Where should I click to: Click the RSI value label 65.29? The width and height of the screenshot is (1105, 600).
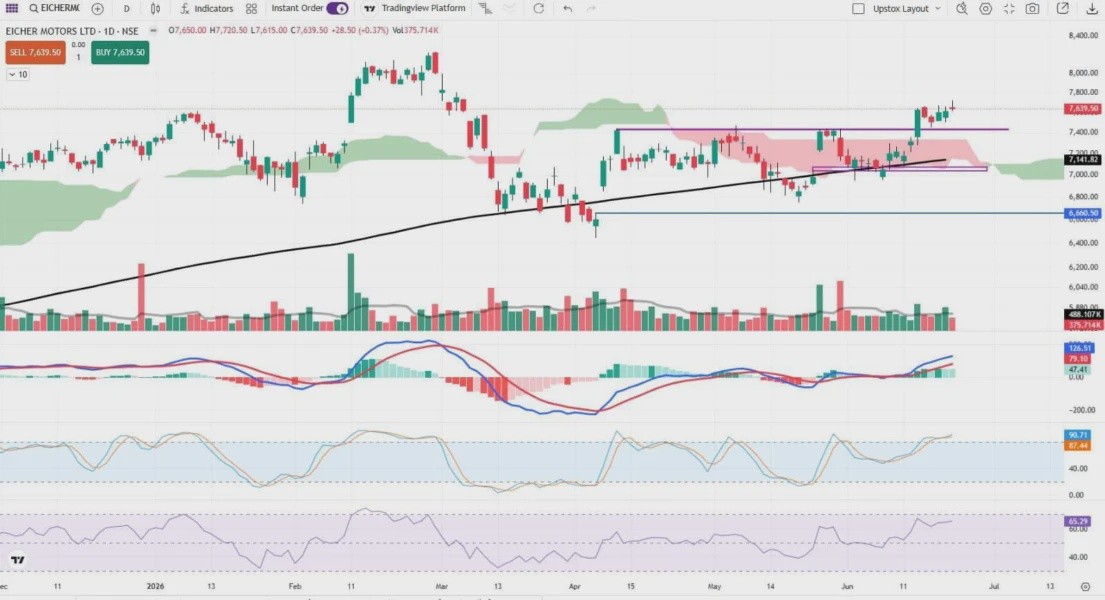[1078, 521]
